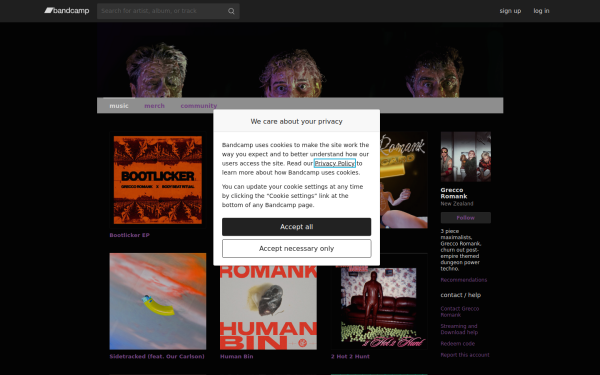The image size is (600, 375).
Task: Open the log in link
Action: 541,11
